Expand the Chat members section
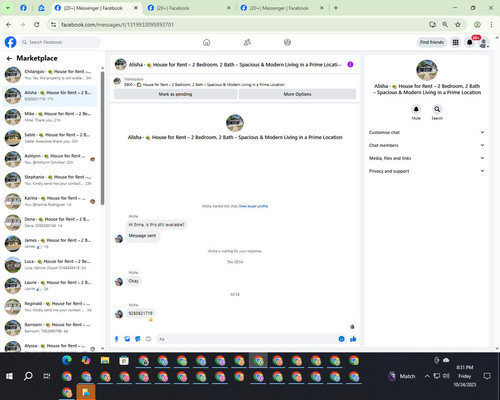The height and width of the screenshot is (400, 500). (x=426, y=145)
